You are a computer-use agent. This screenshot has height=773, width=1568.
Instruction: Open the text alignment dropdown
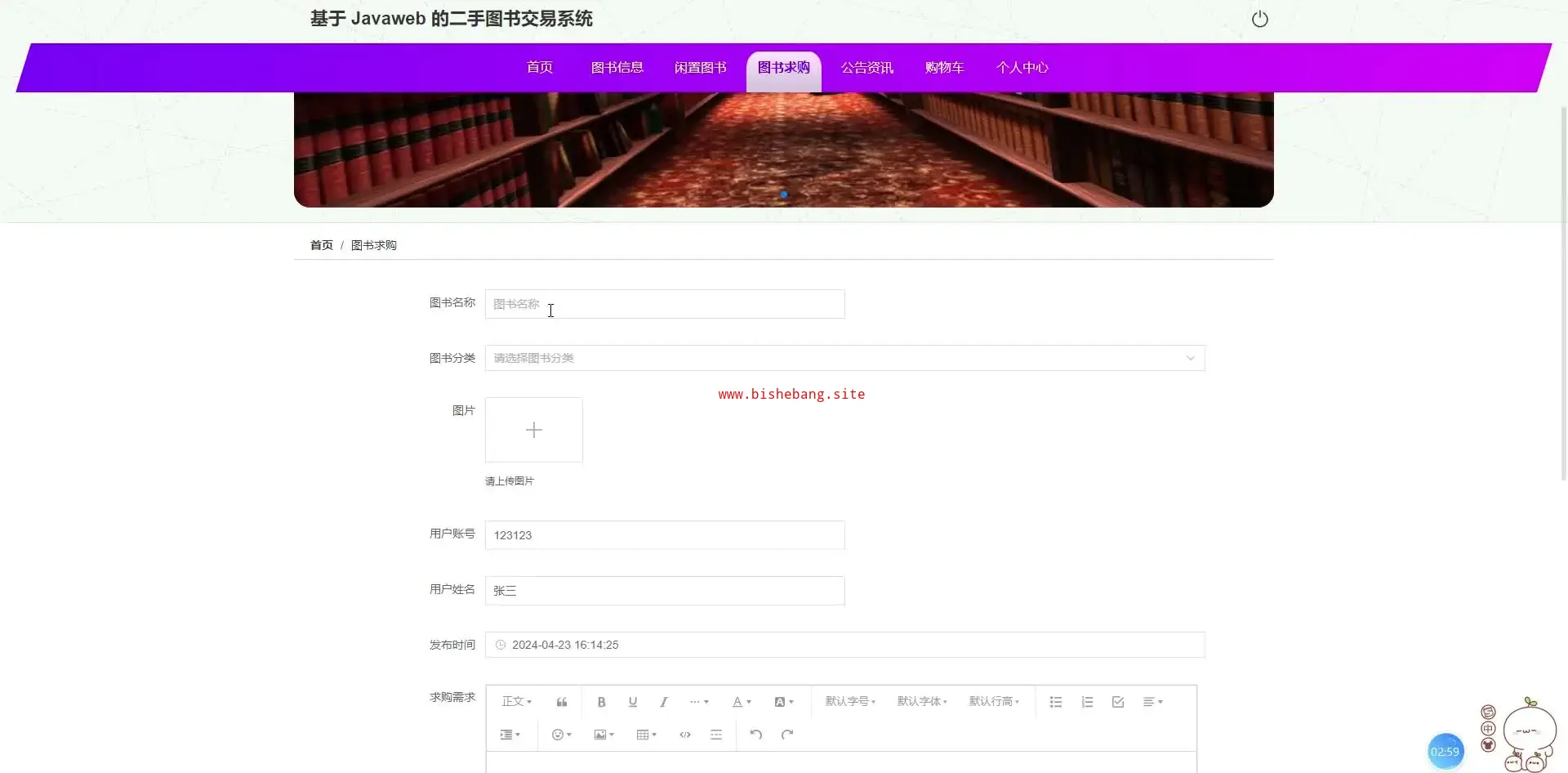click(1153, 702)
